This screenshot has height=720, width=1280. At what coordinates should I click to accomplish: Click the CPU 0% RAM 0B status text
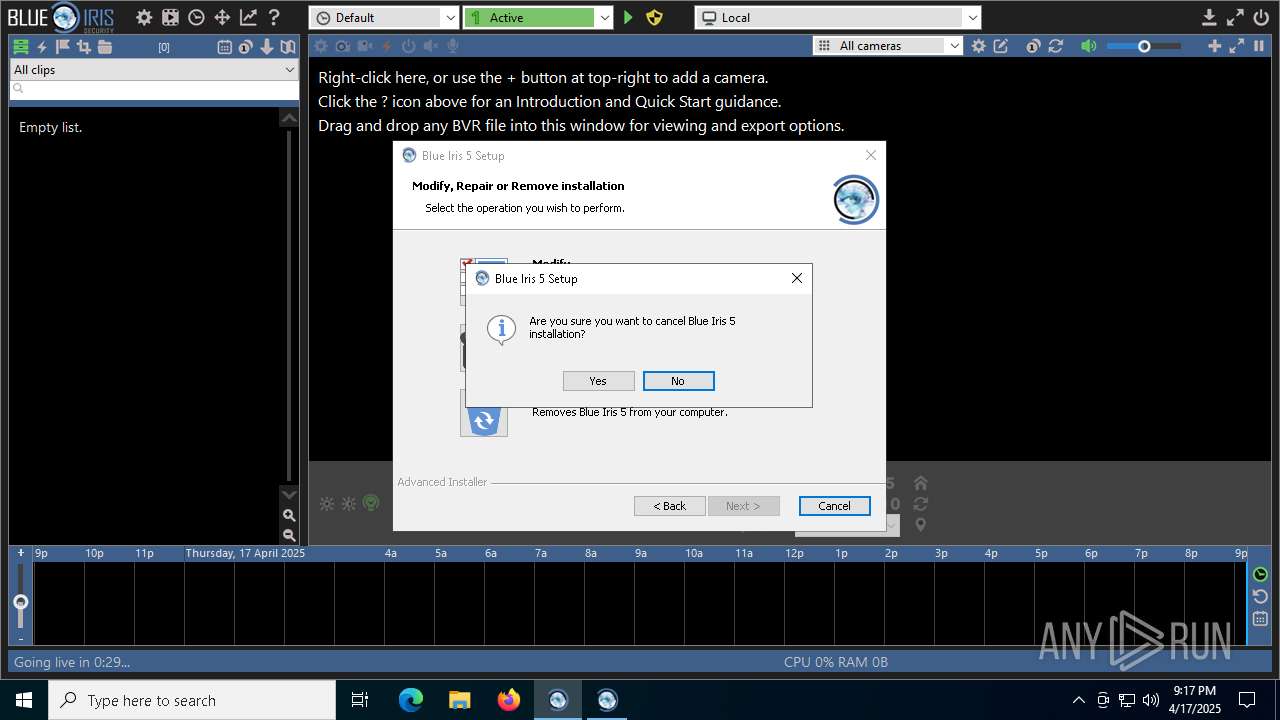(x=836, y=662)
